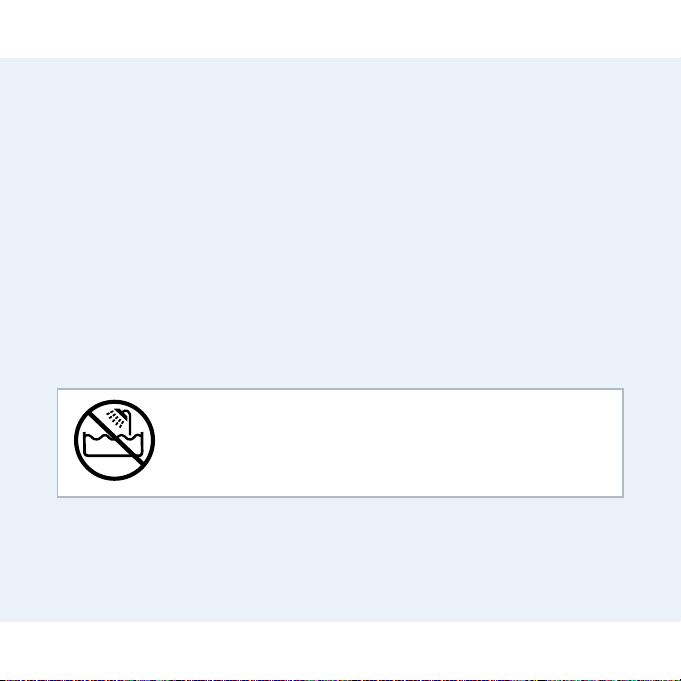This screenshot has height=681, width=681.
Task: Click the light blue background above the box
Action: (340, 222)
